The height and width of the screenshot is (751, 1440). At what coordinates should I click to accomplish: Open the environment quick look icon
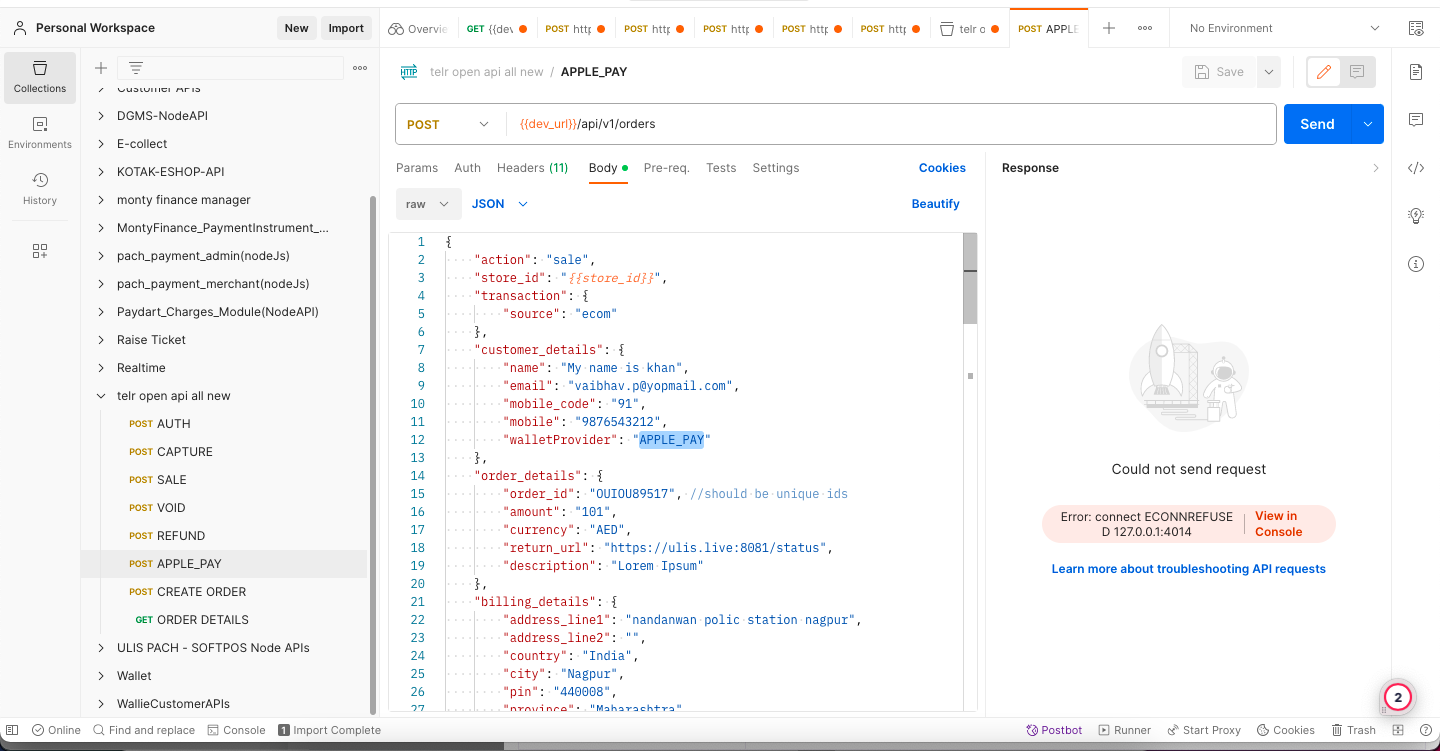(1415, 29)
